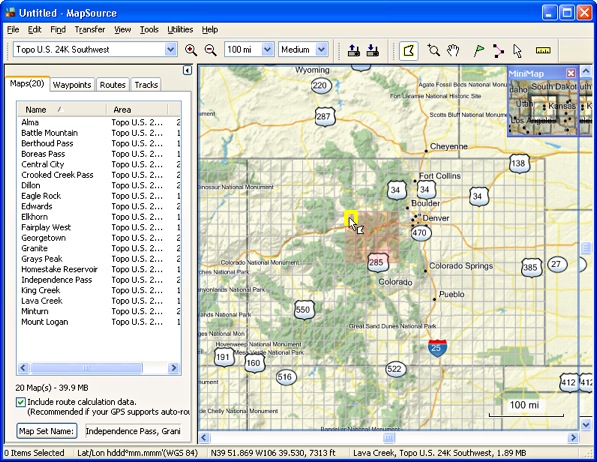The image size is (597, 462).
Task: Click the Colorado Springs label on map
Action: click(x=461, y=266)
